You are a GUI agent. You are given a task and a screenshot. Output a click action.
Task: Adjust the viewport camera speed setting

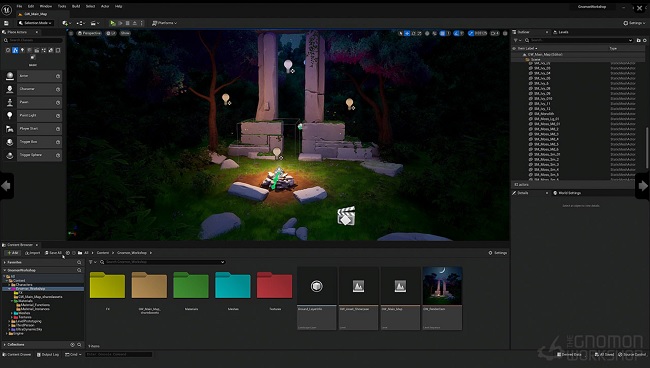coord(495,33)
